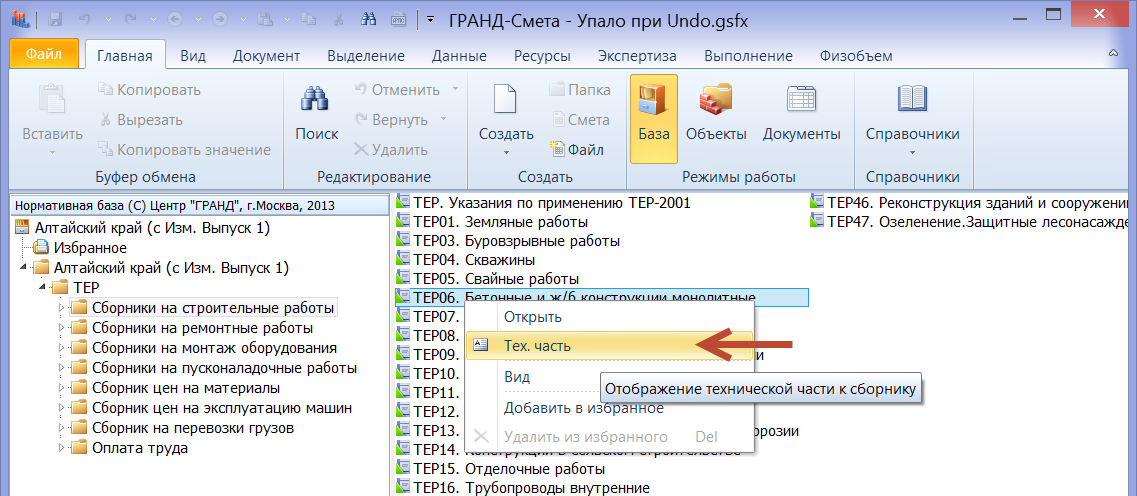1137x496 pixels.
Task: Expand Сборники на строительные работы node
Action: click(61, 307)
